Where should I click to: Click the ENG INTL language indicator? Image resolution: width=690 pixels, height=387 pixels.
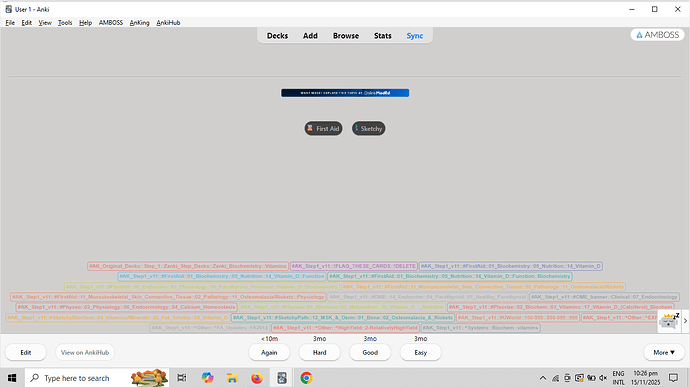[618, 378]
